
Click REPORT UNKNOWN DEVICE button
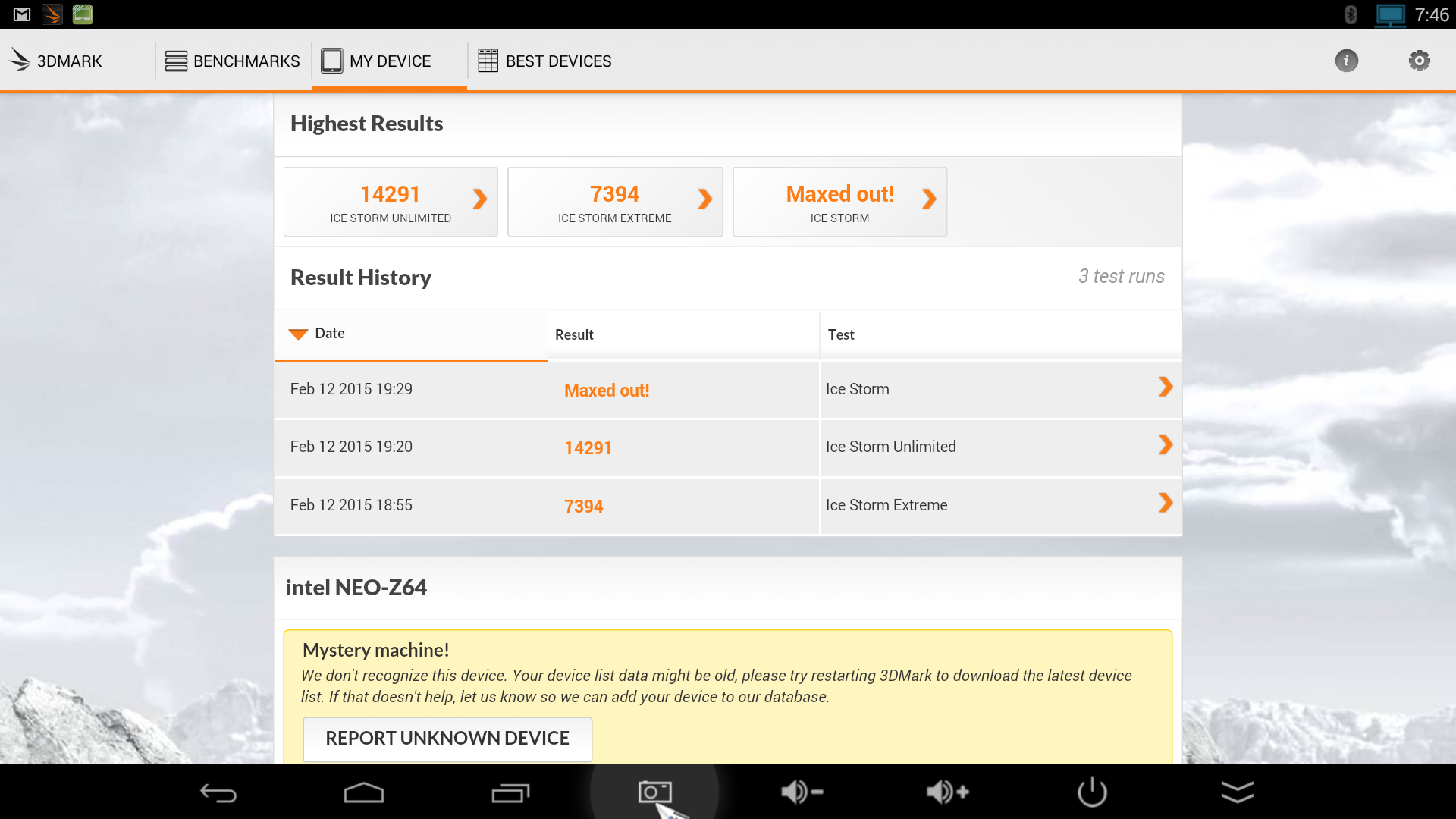click(x=447, y=739)
